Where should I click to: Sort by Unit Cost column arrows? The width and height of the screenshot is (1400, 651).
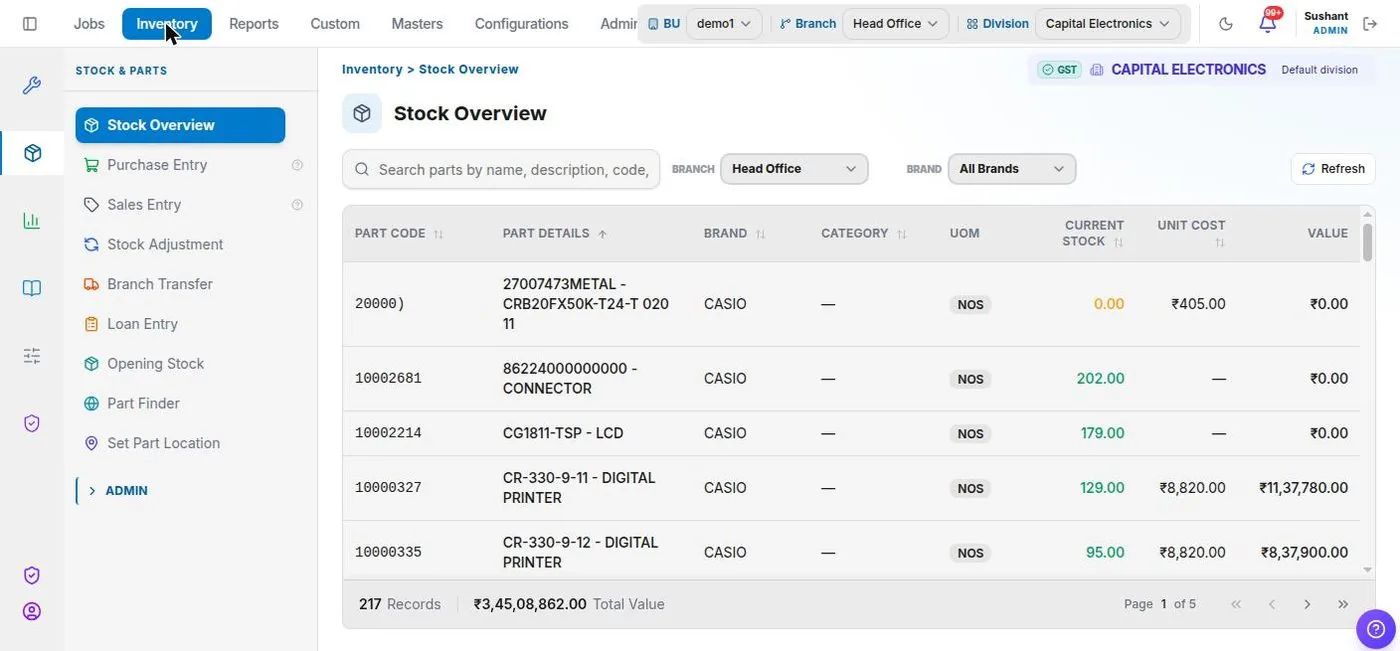pos(1219,242)
